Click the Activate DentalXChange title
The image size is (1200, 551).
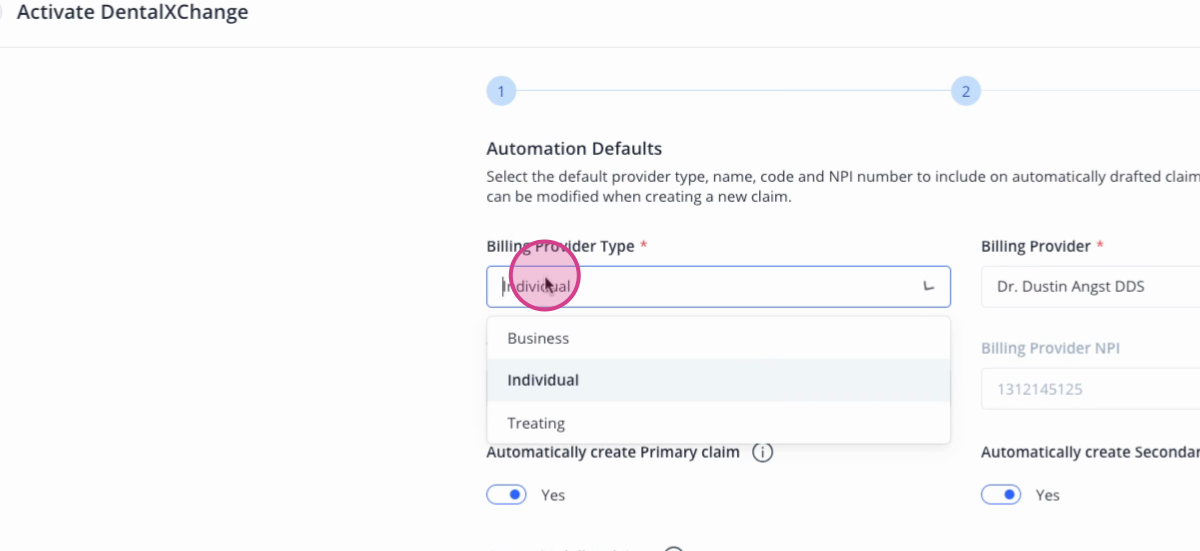[133, 13]
